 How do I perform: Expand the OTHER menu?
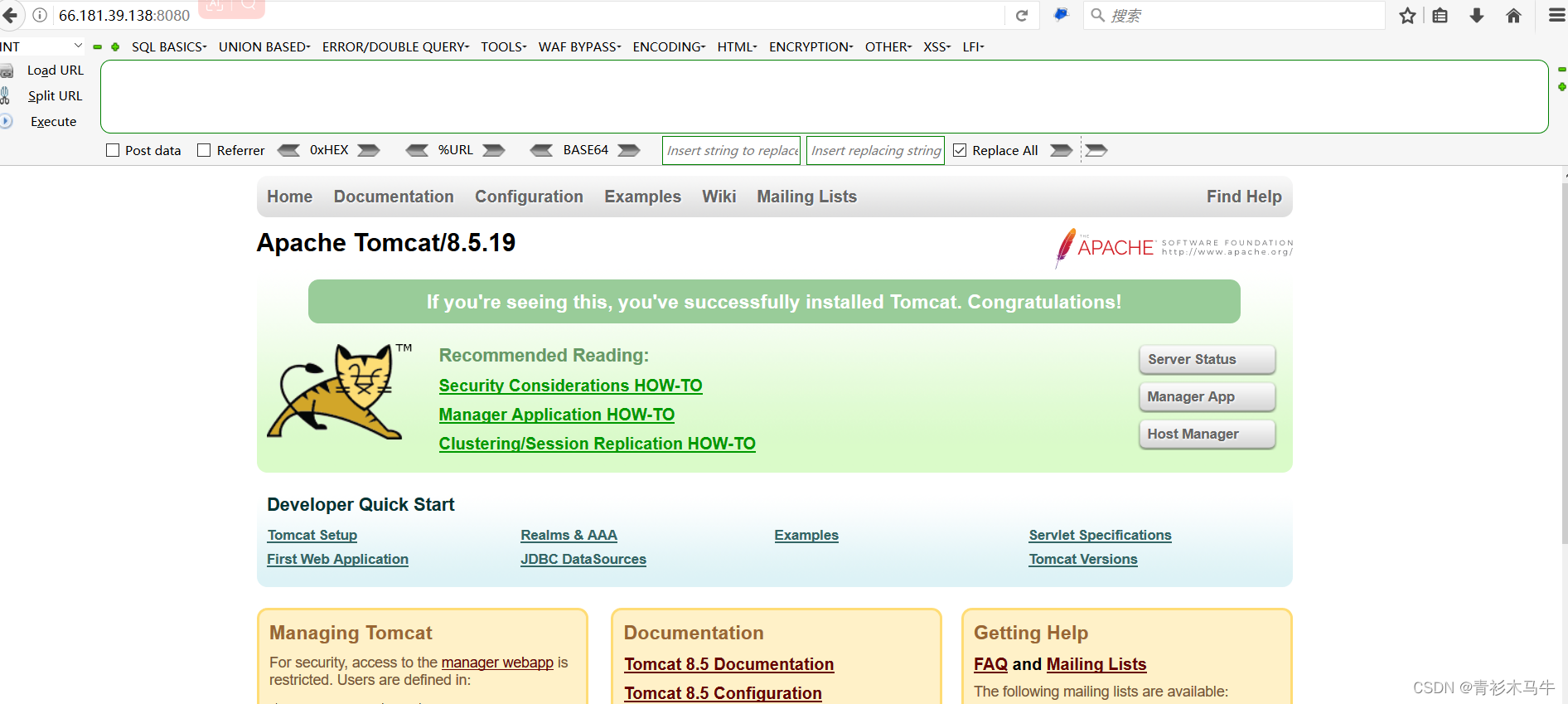pyautogui.click(x=888, y=47)
